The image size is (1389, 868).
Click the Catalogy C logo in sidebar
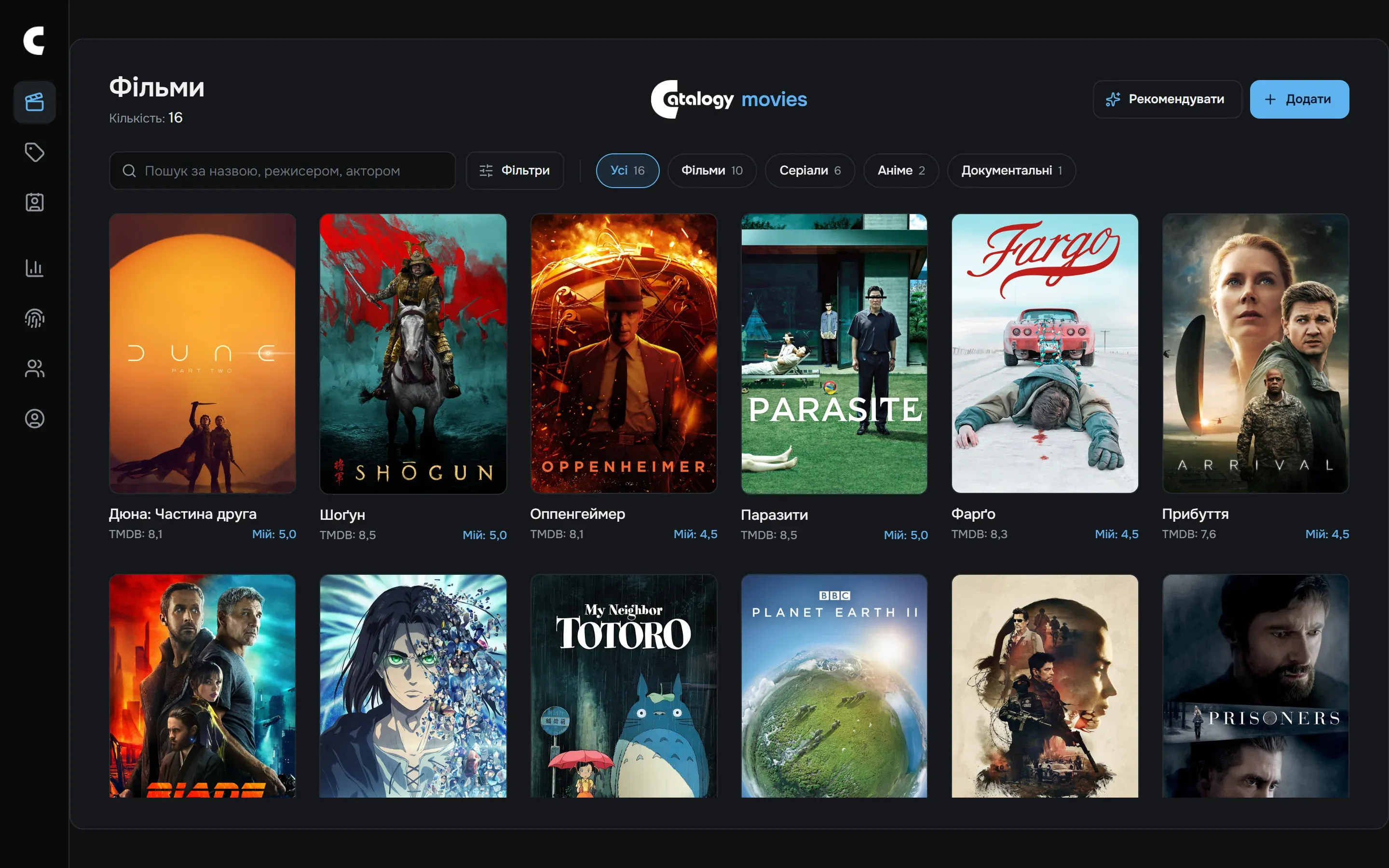click(x=34, y=41)
